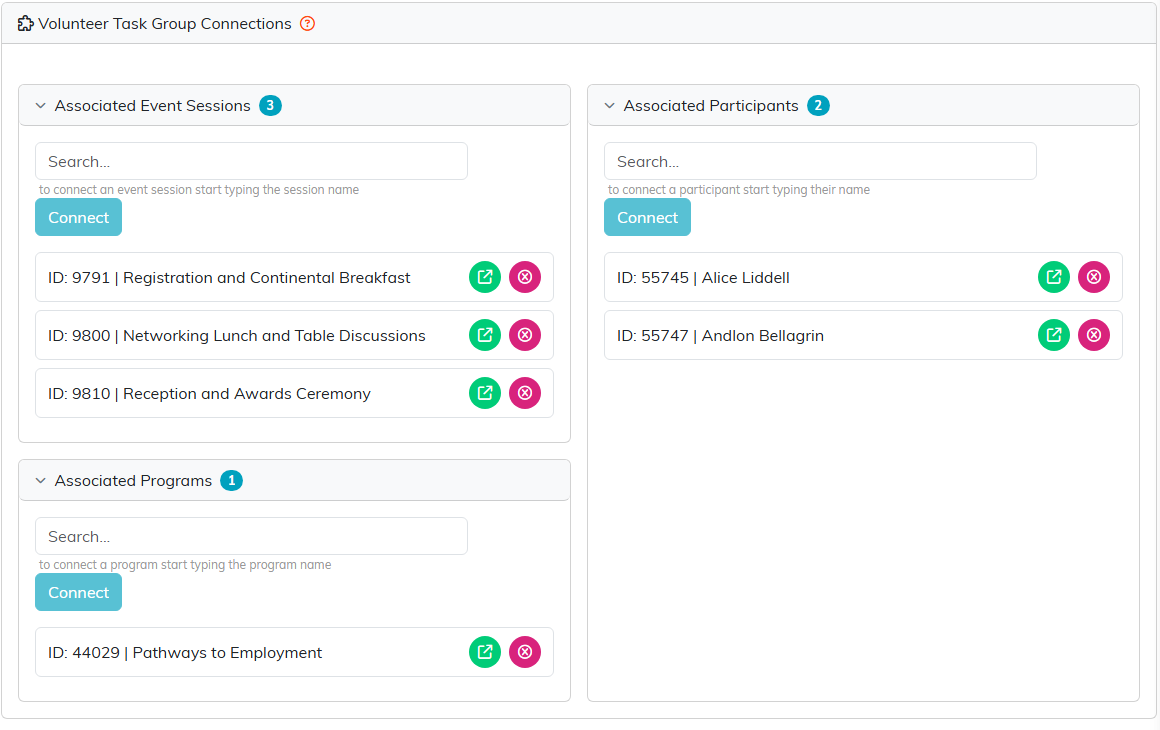1160x730 pixels.
Task: Click the programs count badge 1
Action: point(232,481)
